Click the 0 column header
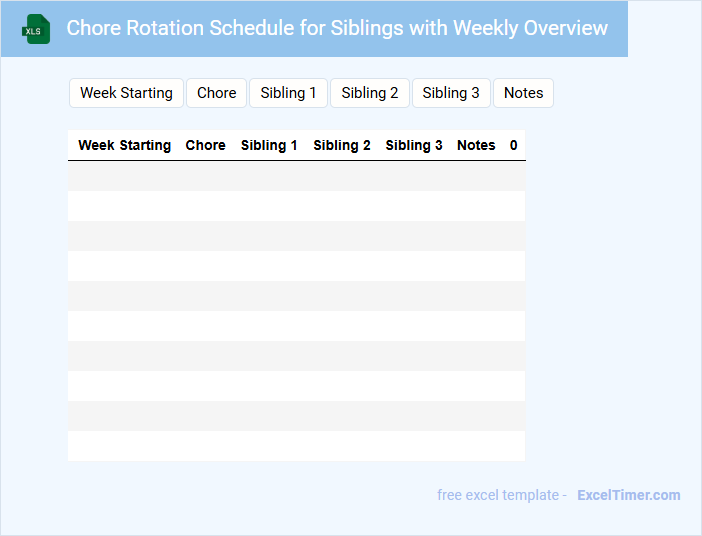The image size is (702, 536). (513, 145)
